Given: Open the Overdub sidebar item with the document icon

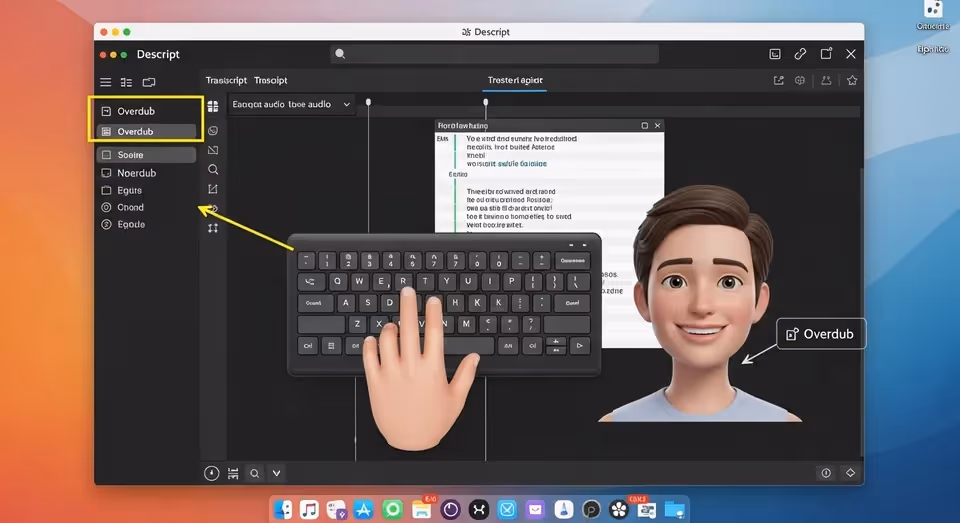Looking at the screenshot, I should click(x=146, y=111).
